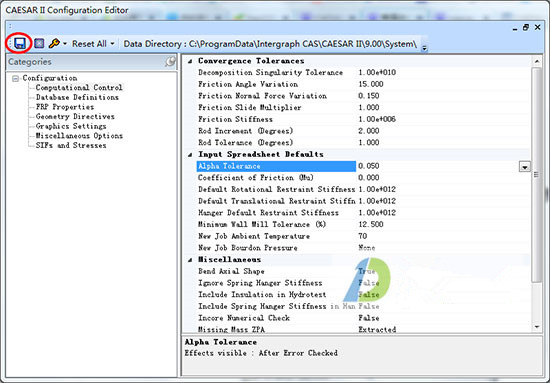Select Geometry Directives category
Screen dimensions: 550x383
click(75, 116)
